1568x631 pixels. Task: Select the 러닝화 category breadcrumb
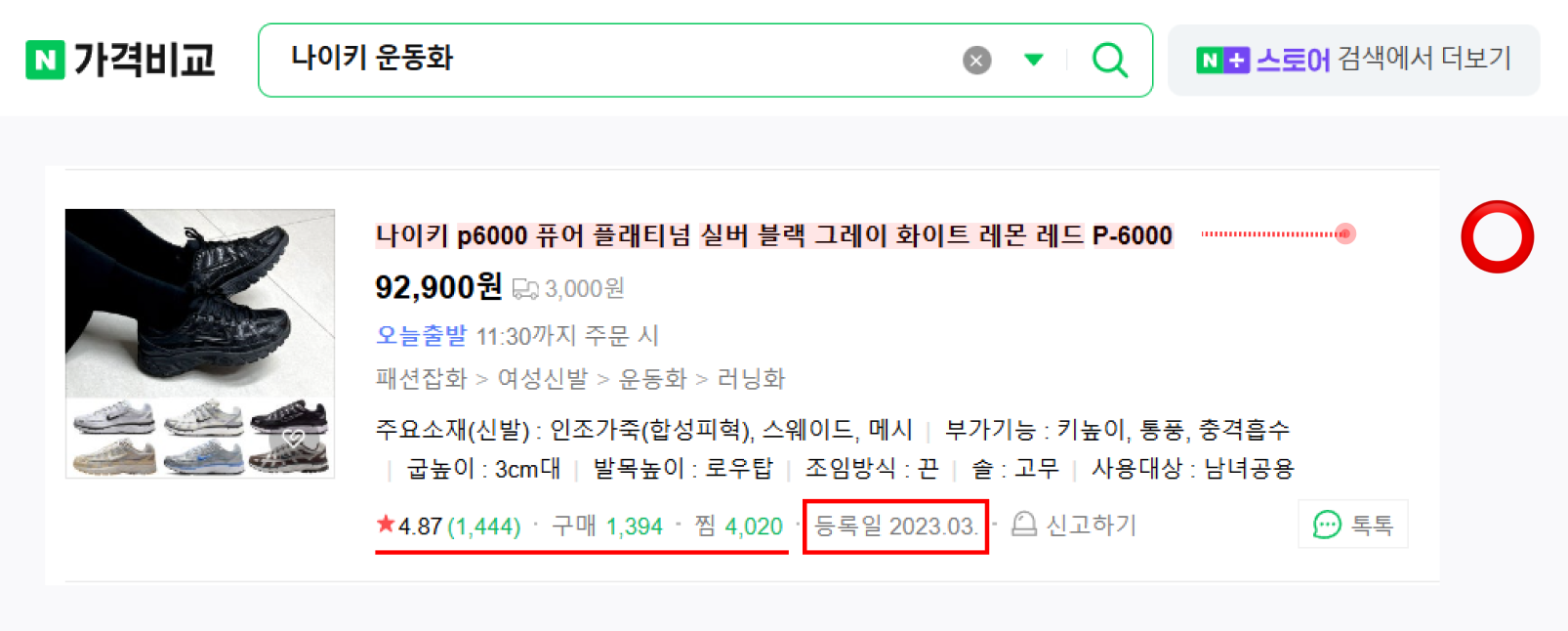tap(751, 379)
